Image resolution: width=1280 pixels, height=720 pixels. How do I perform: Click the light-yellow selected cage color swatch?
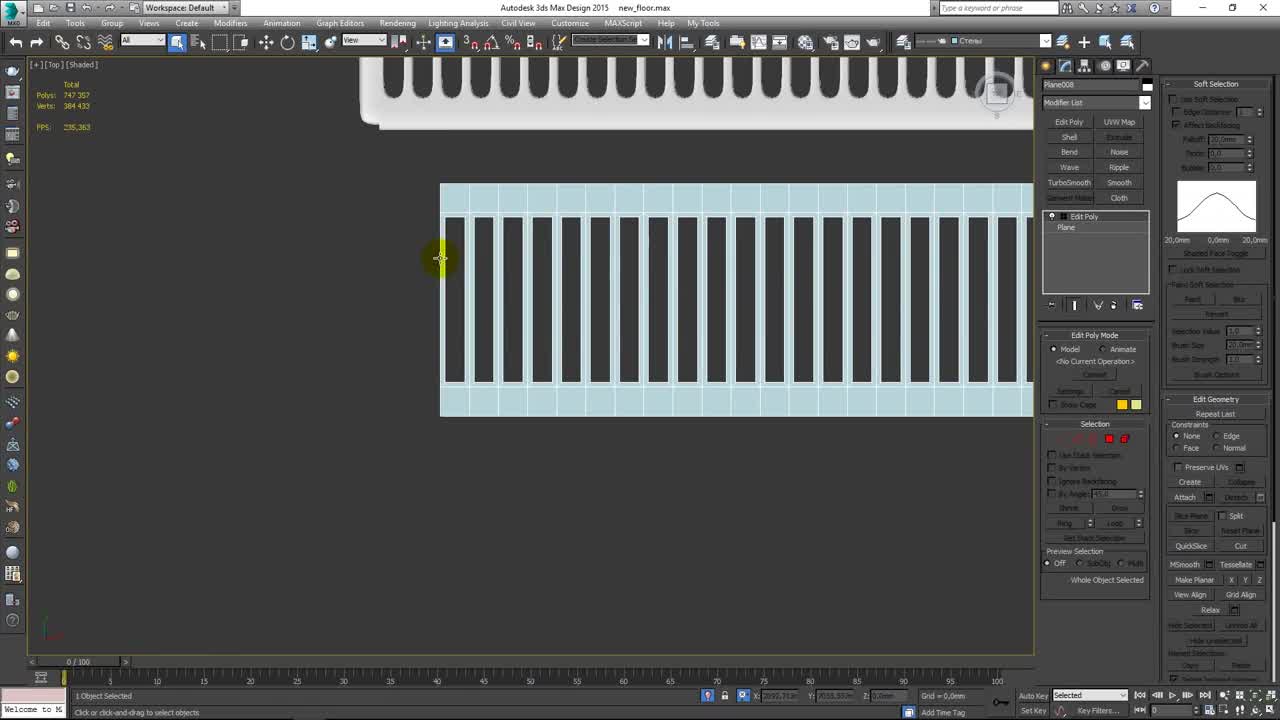coord(1136,405)
